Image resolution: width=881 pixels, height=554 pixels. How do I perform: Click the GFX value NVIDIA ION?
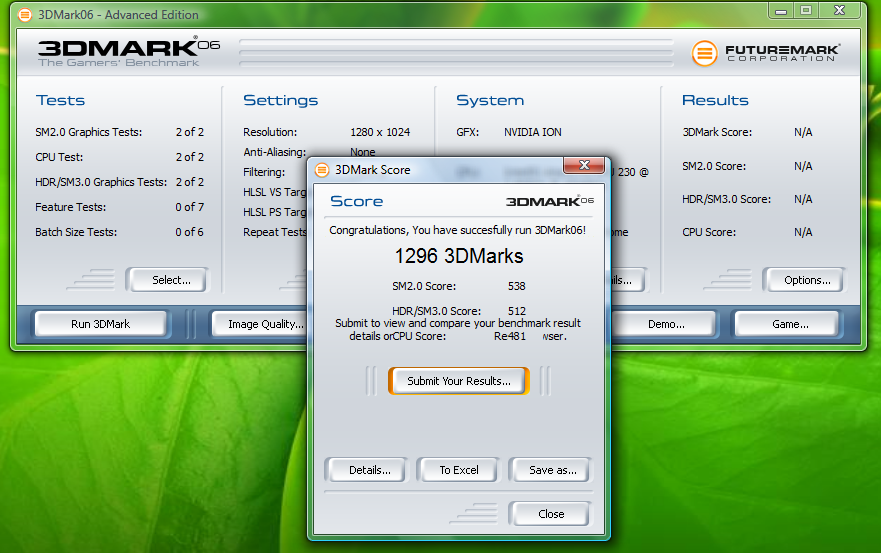tap(532, 132)
